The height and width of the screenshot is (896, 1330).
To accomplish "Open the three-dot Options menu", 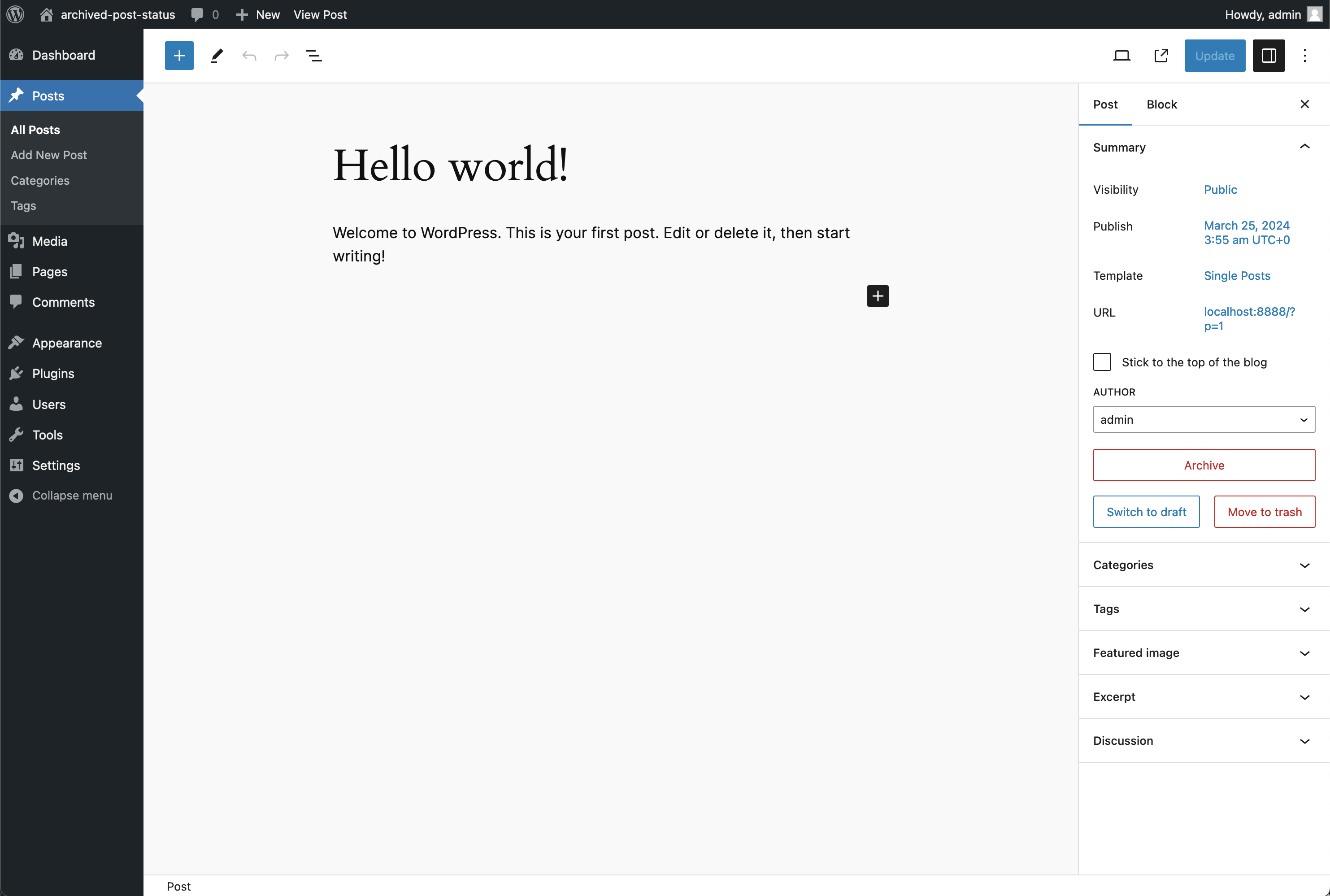I will [1304, 56].
